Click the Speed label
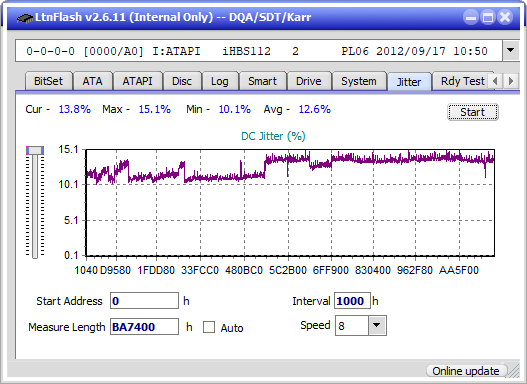Viewport: 527px width, 384px height. pos(315,325)
